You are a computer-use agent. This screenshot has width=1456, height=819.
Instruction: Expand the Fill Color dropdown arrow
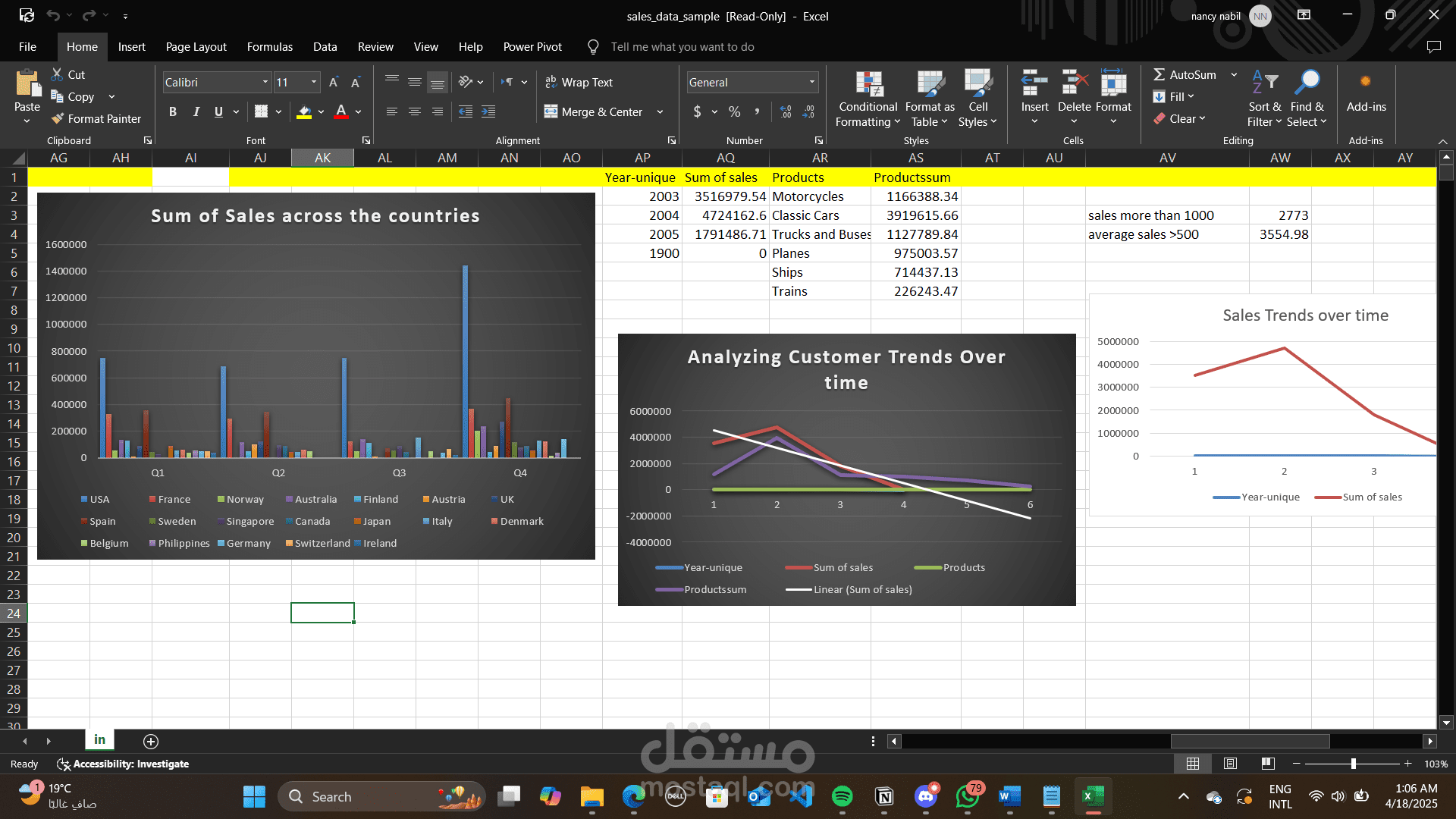(321, 111)
